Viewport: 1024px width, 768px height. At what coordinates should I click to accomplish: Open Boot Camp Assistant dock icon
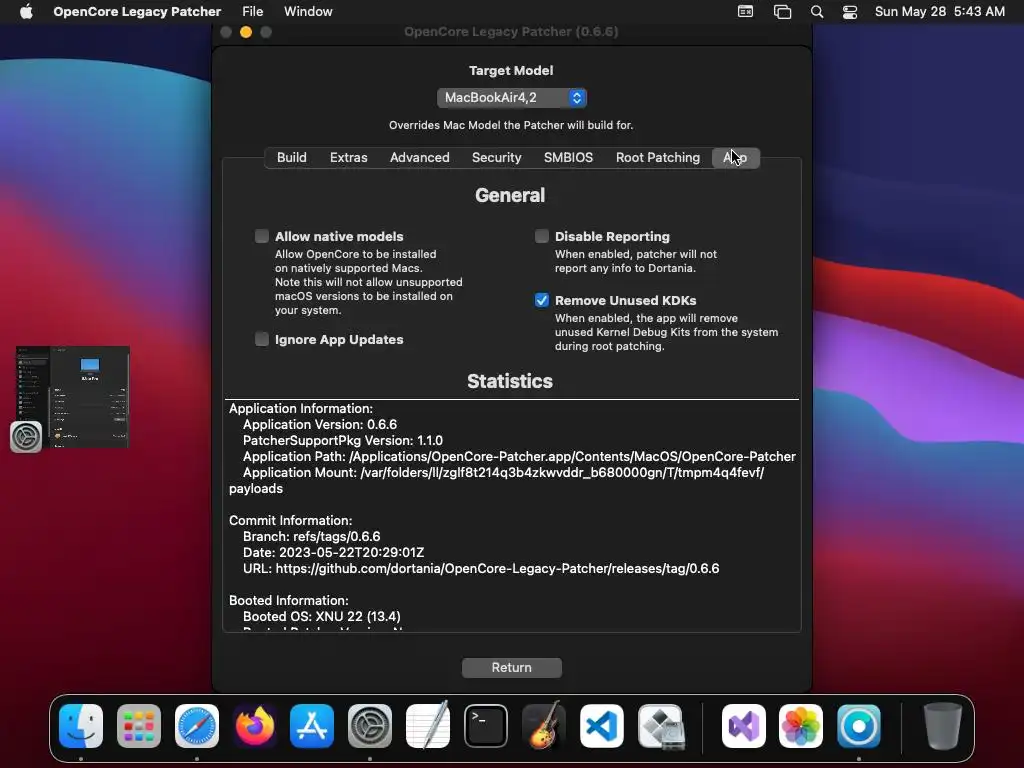coord(660,726)
